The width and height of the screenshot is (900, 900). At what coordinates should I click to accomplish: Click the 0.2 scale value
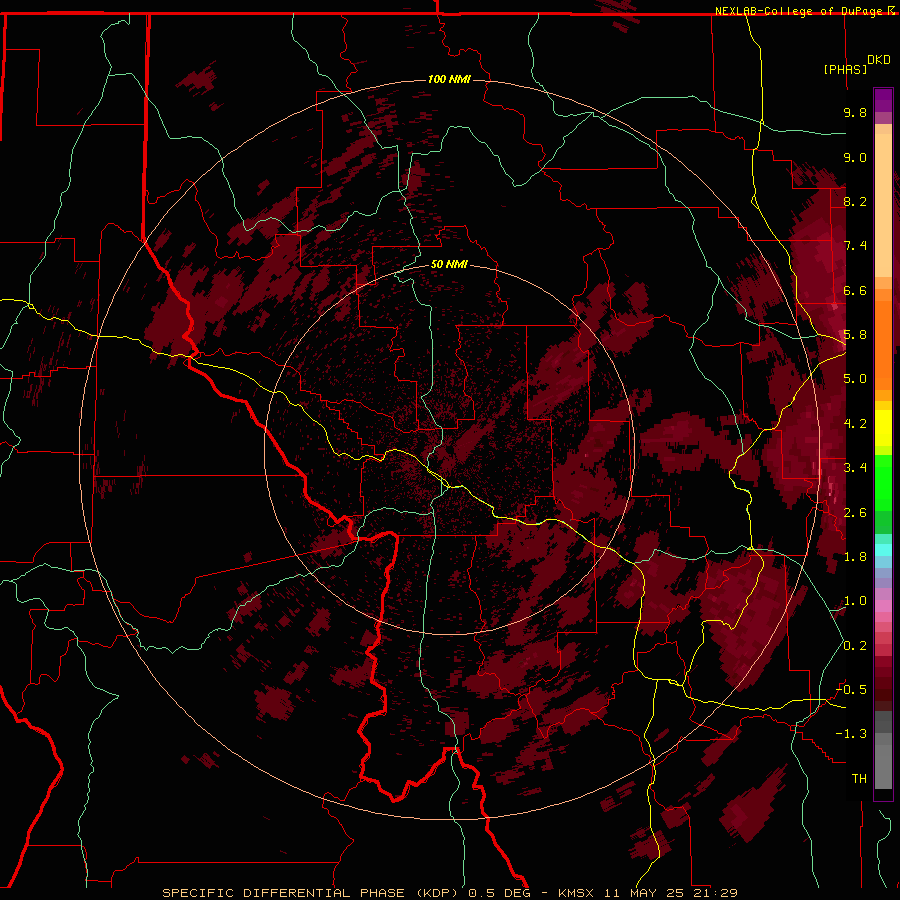point(855,645)
